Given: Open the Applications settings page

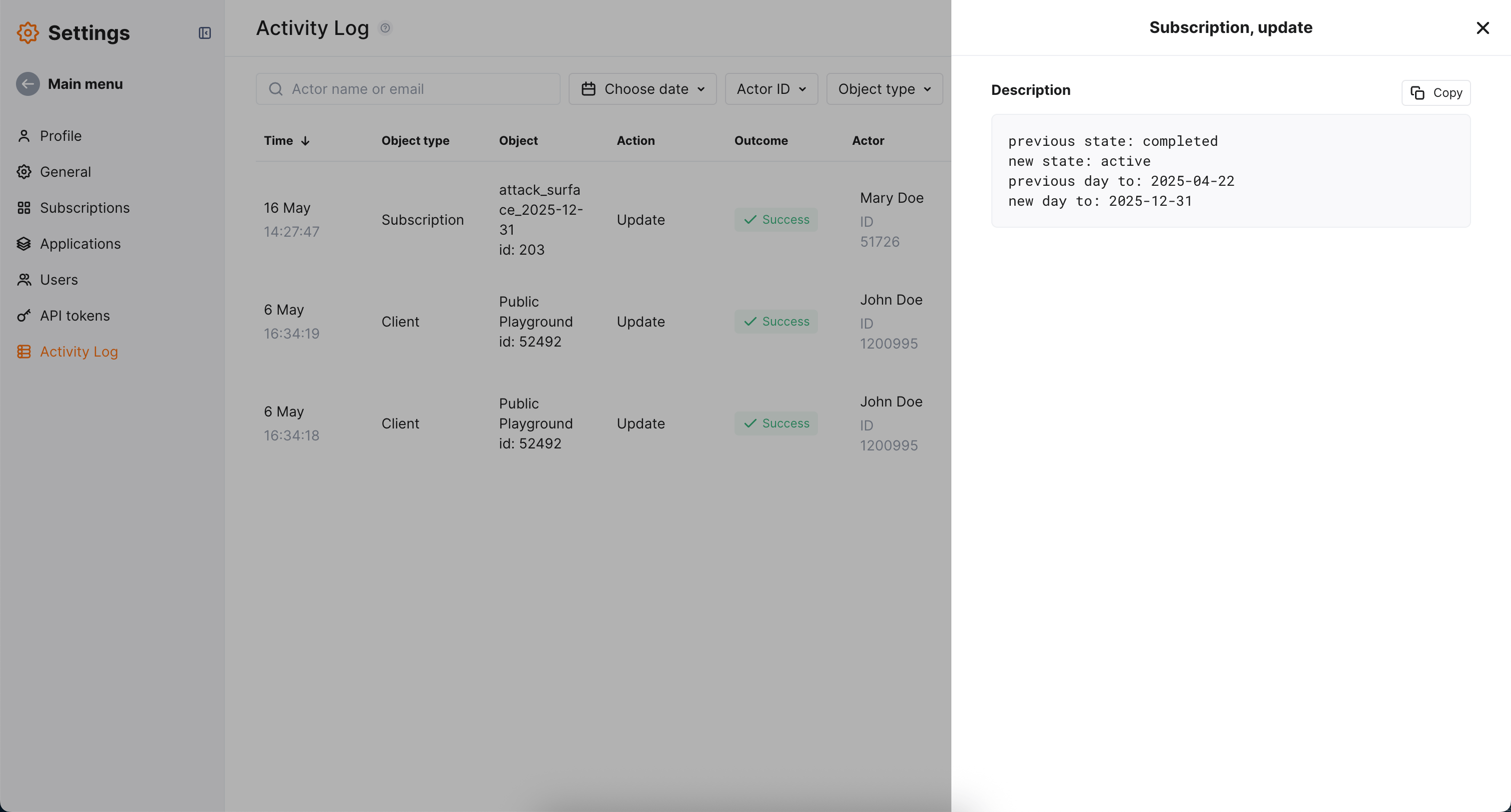Looking at the screenshot, I should pyautogui.click(x=80, y=244).
